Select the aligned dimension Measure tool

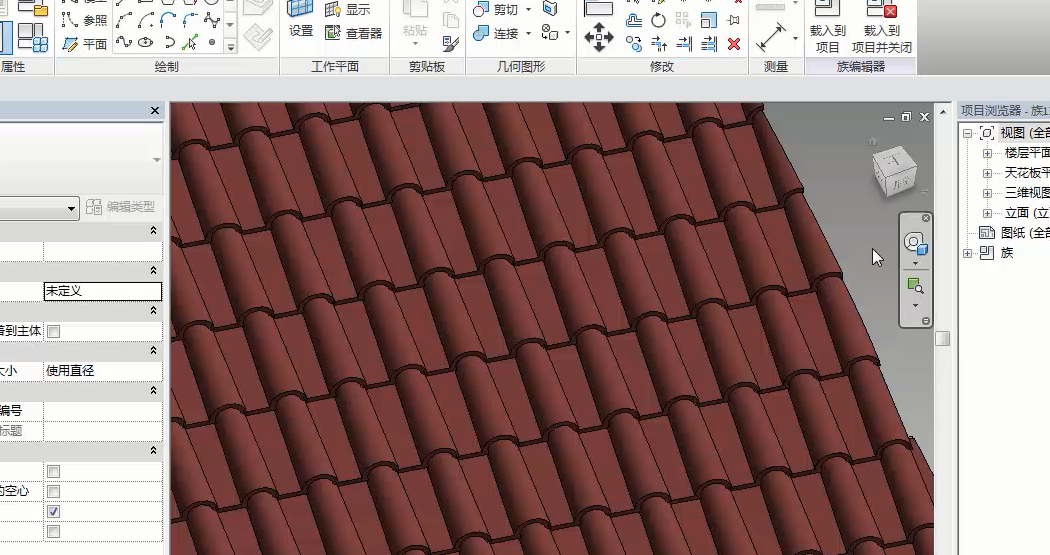coord(770,38)
